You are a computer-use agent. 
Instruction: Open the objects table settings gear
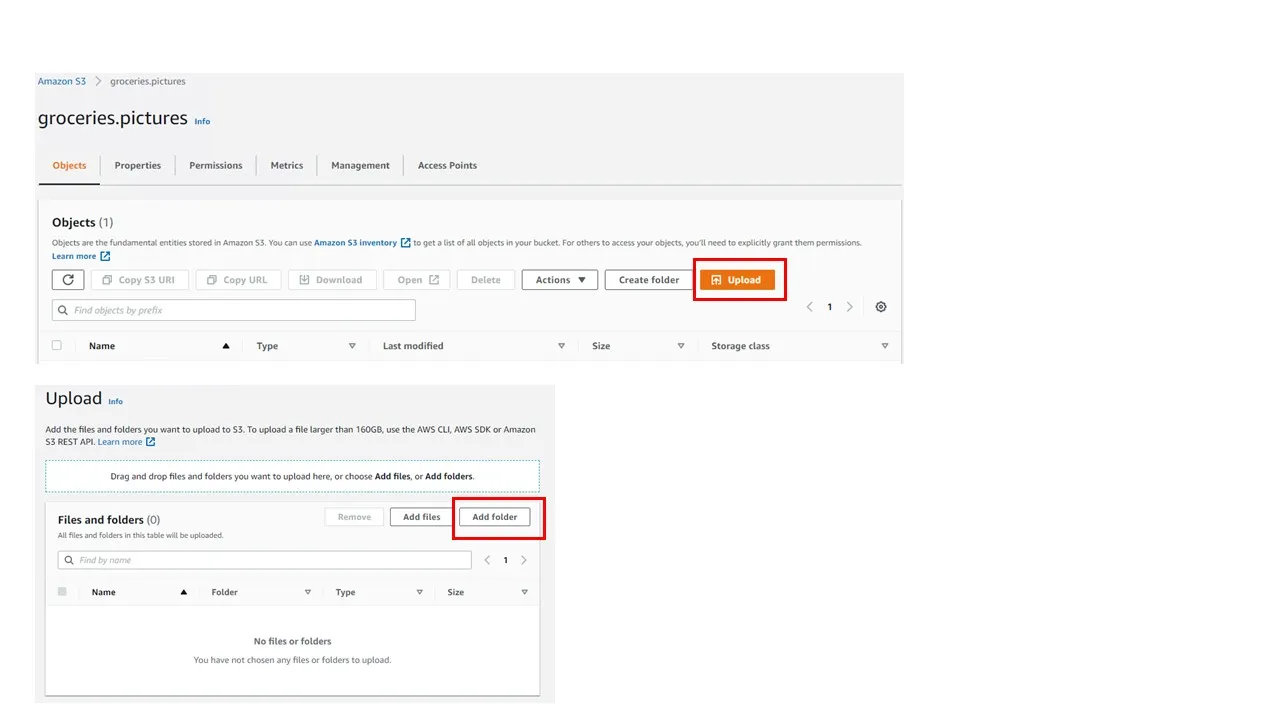pos(881,307)
